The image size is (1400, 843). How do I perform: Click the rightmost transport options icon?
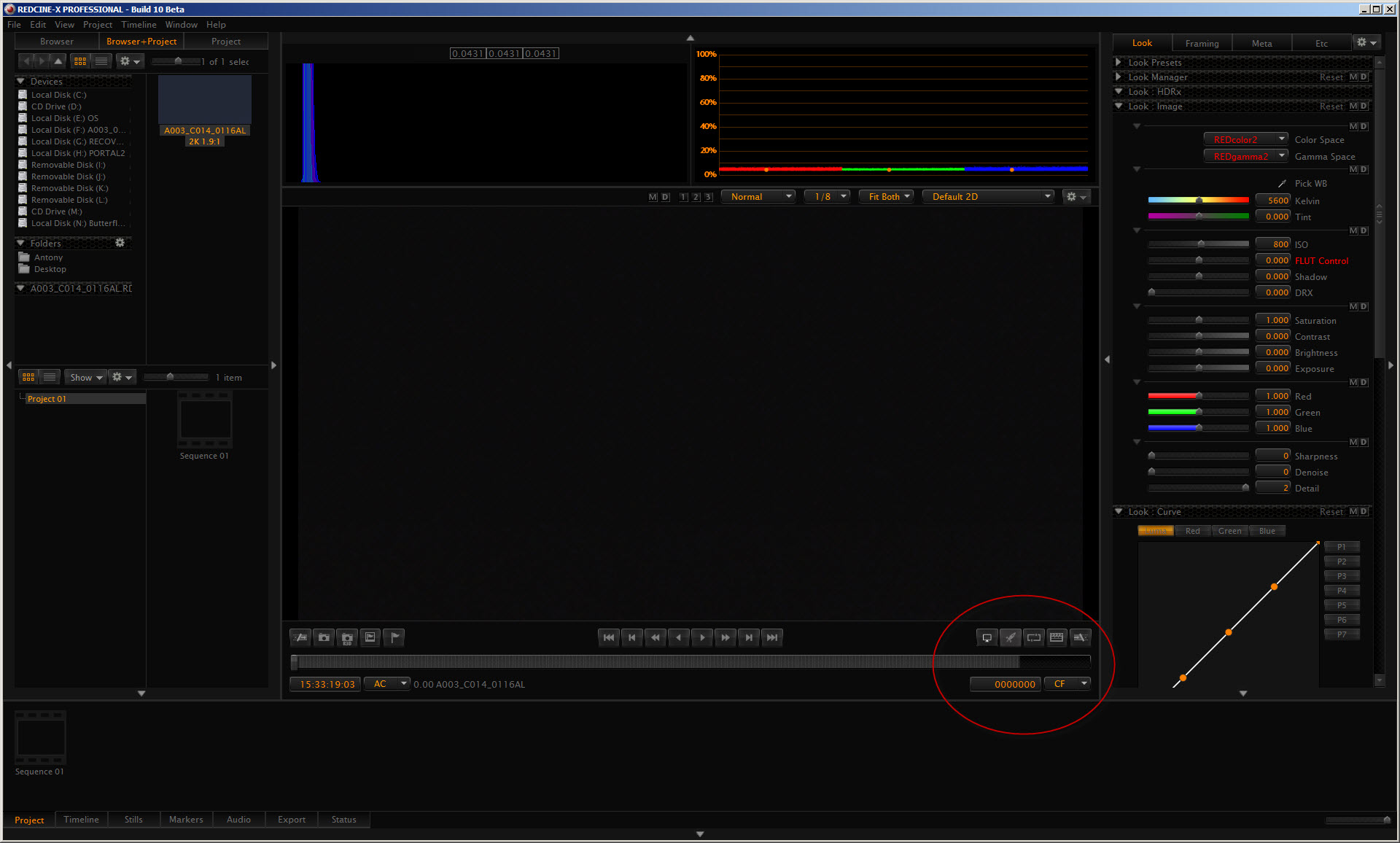pyautogui.click(x=1080, y=637)
